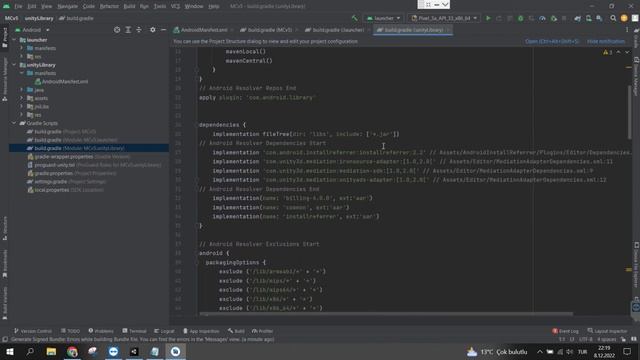Screen dimensions: 640x360
Task: Toggle the Structure side panel tab
Action: [4, 228]
